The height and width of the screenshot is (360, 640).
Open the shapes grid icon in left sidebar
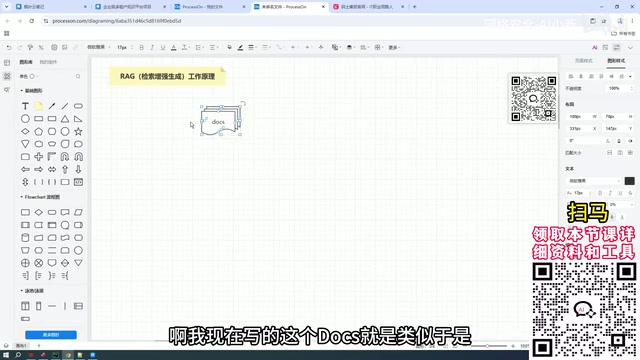point(7,76)
